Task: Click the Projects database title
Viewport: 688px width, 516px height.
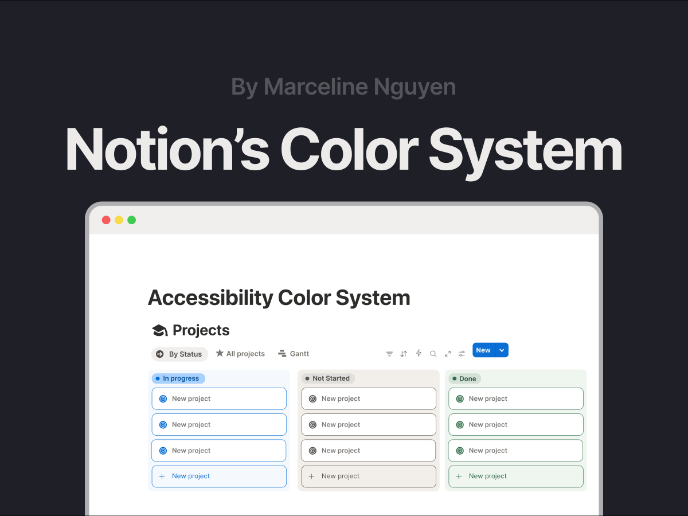Action: (x=201, y=330)
